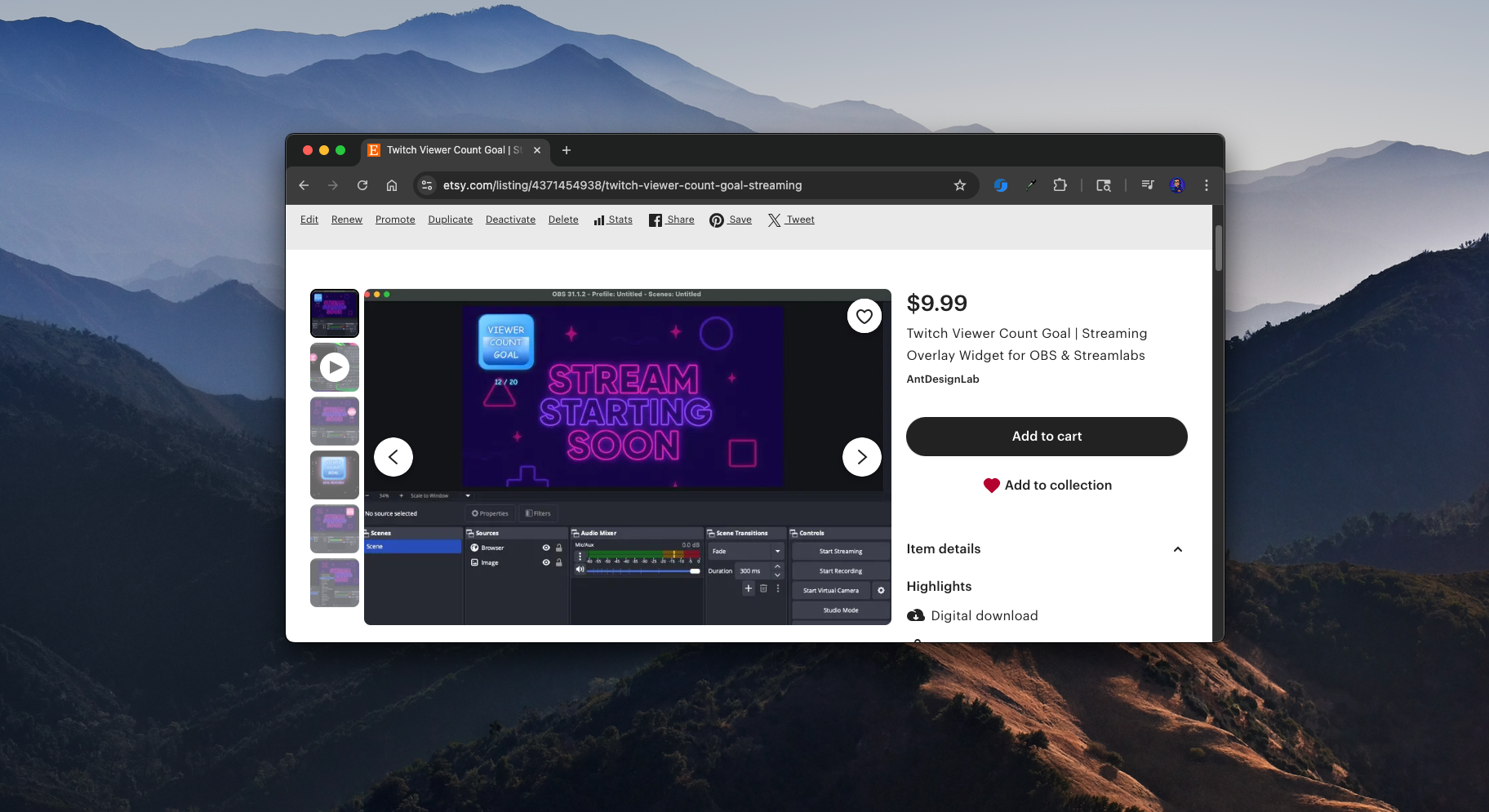Viewport: 1489px width, 812px height.
Task: Select the Twitch Viewer Count Goal tab
Action: [454, 150]
